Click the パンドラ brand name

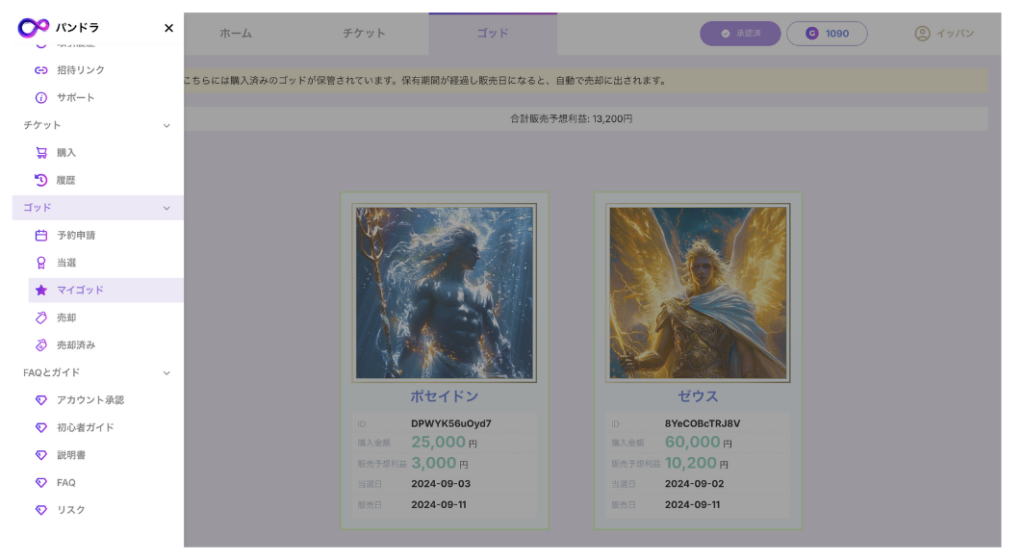[x=78, y=27]
